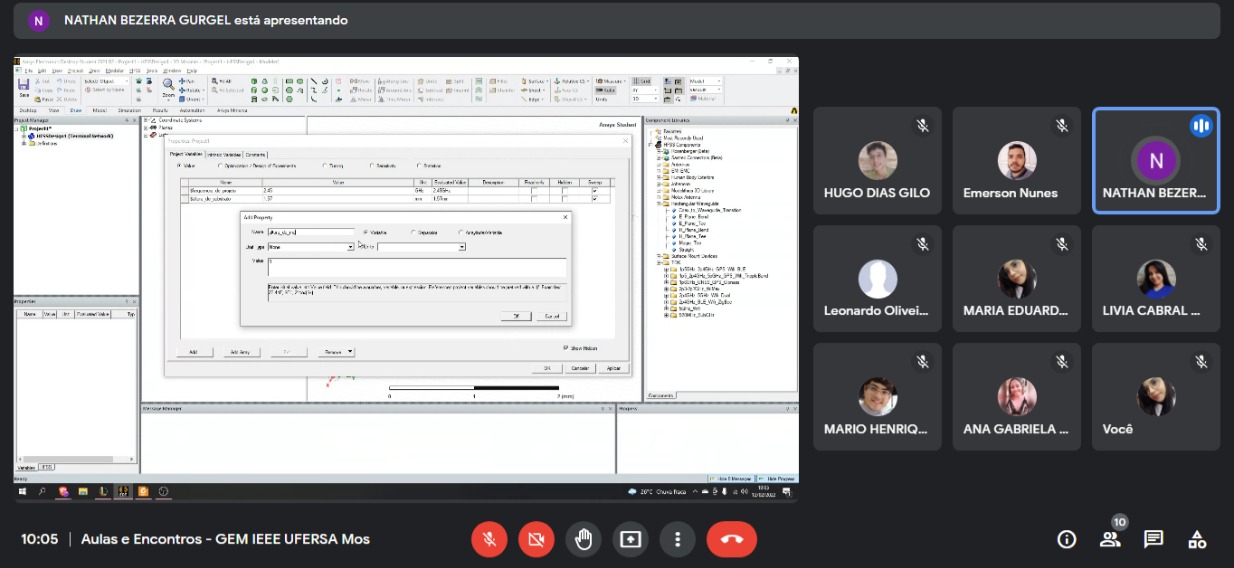Open the File Explorer taskbar icon
Image resolution: width=1234 pixels, height=568 pixels.
coord(83,491)
